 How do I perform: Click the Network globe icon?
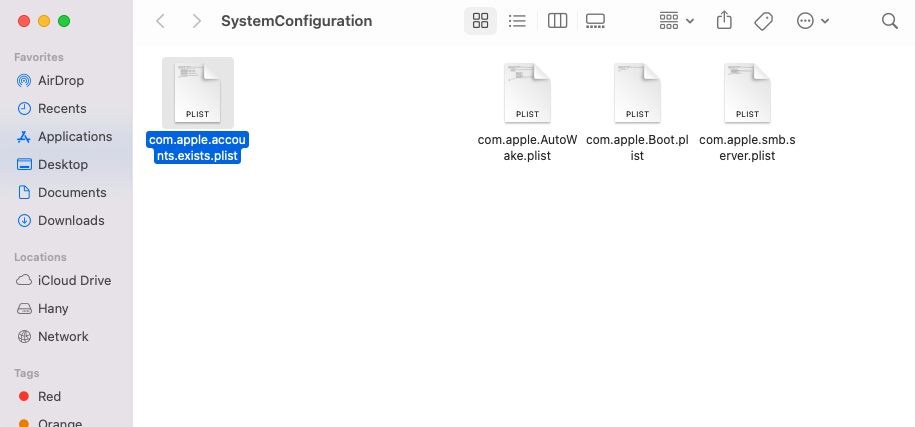pos(24,337)
